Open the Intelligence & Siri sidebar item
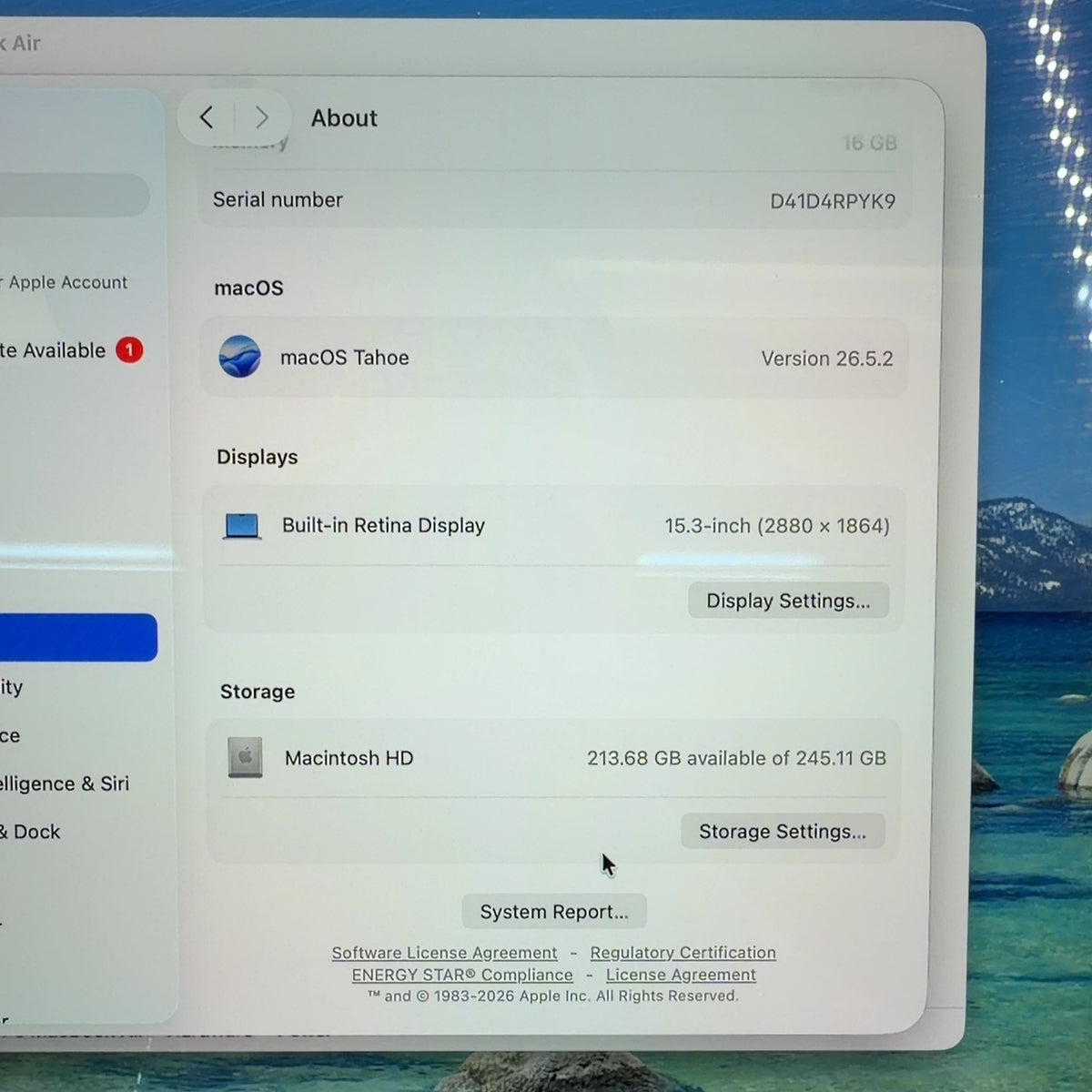Image resolution: width=1092 pixels, height=1092 pixels. (65, 784)
